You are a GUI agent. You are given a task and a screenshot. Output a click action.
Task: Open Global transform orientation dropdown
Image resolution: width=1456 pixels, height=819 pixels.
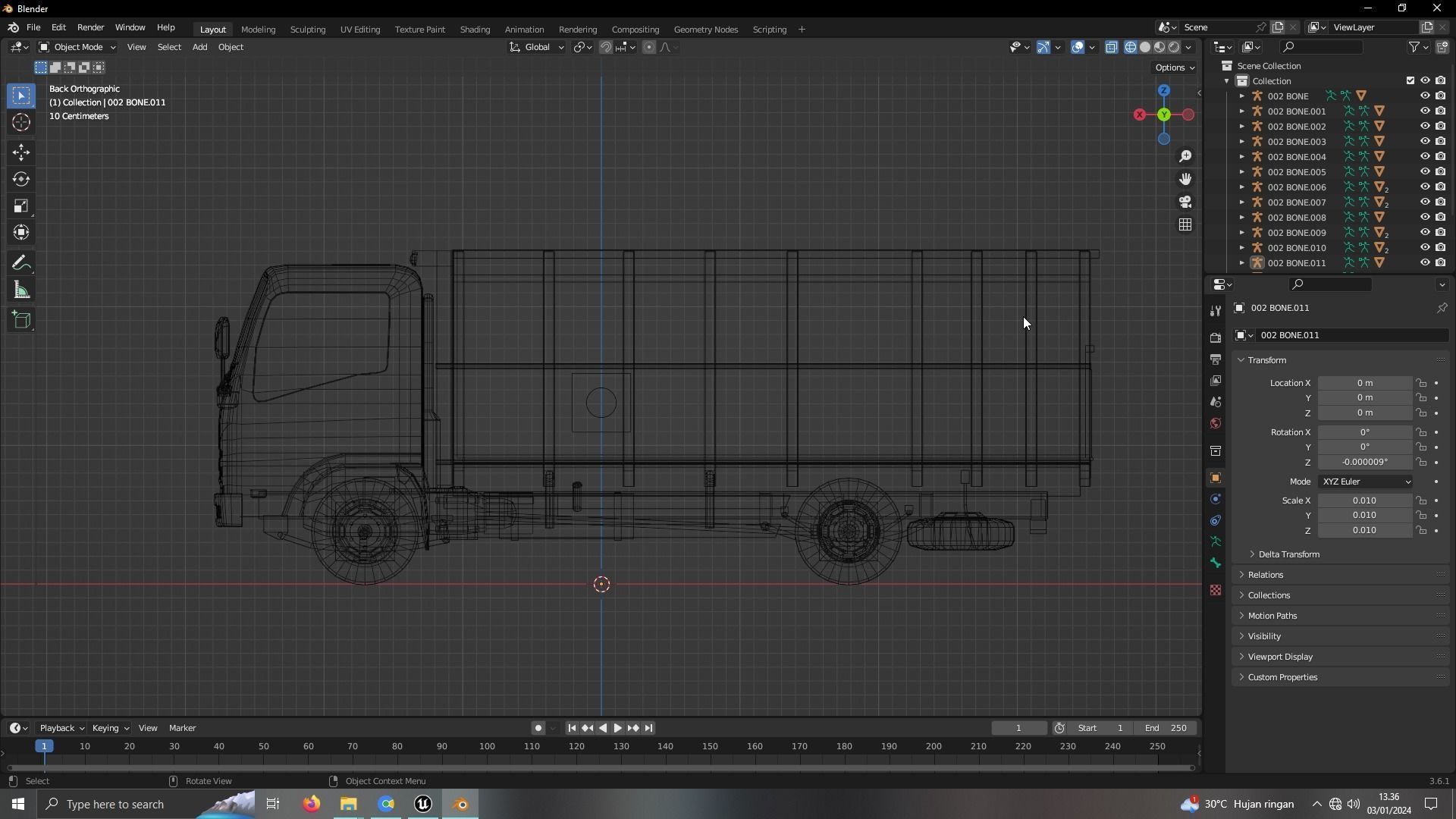click(x=537, y=47)
